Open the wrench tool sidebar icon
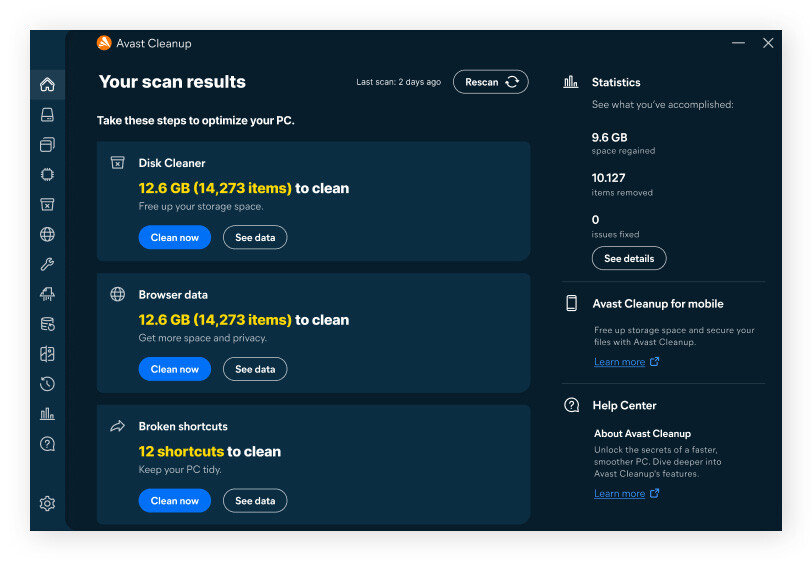812x561 pixels. pos(47,264)
